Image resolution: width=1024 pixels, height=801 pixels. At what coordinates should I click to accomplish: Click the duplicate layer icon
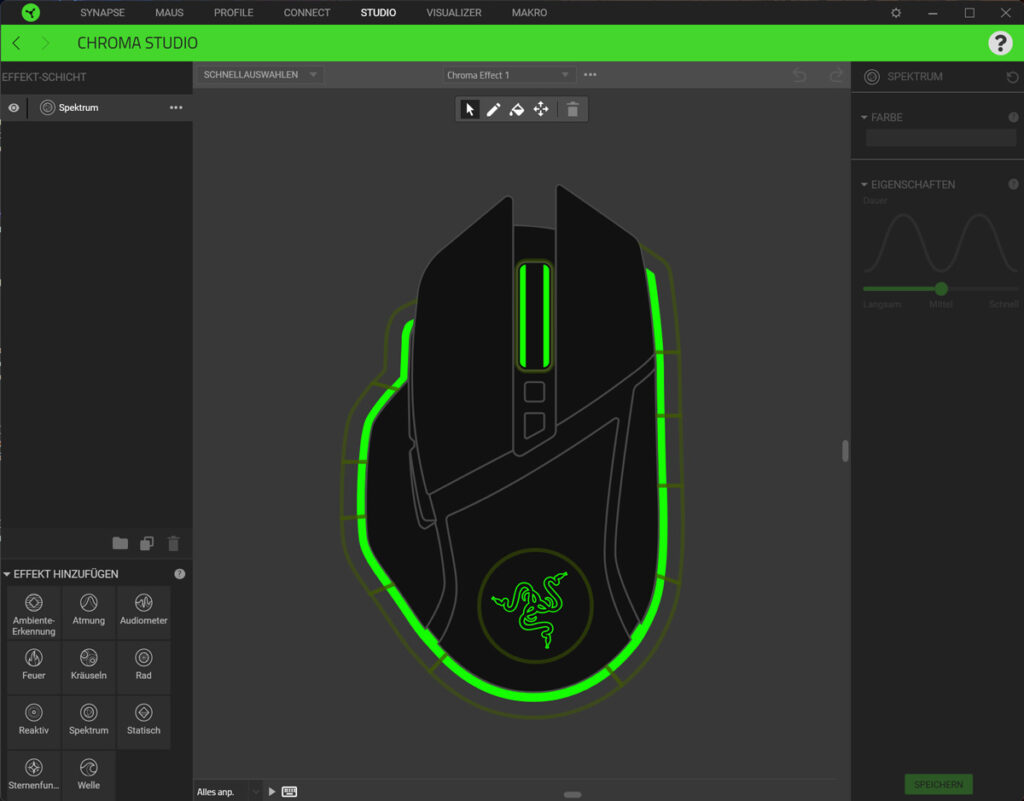tap(146, 543)
